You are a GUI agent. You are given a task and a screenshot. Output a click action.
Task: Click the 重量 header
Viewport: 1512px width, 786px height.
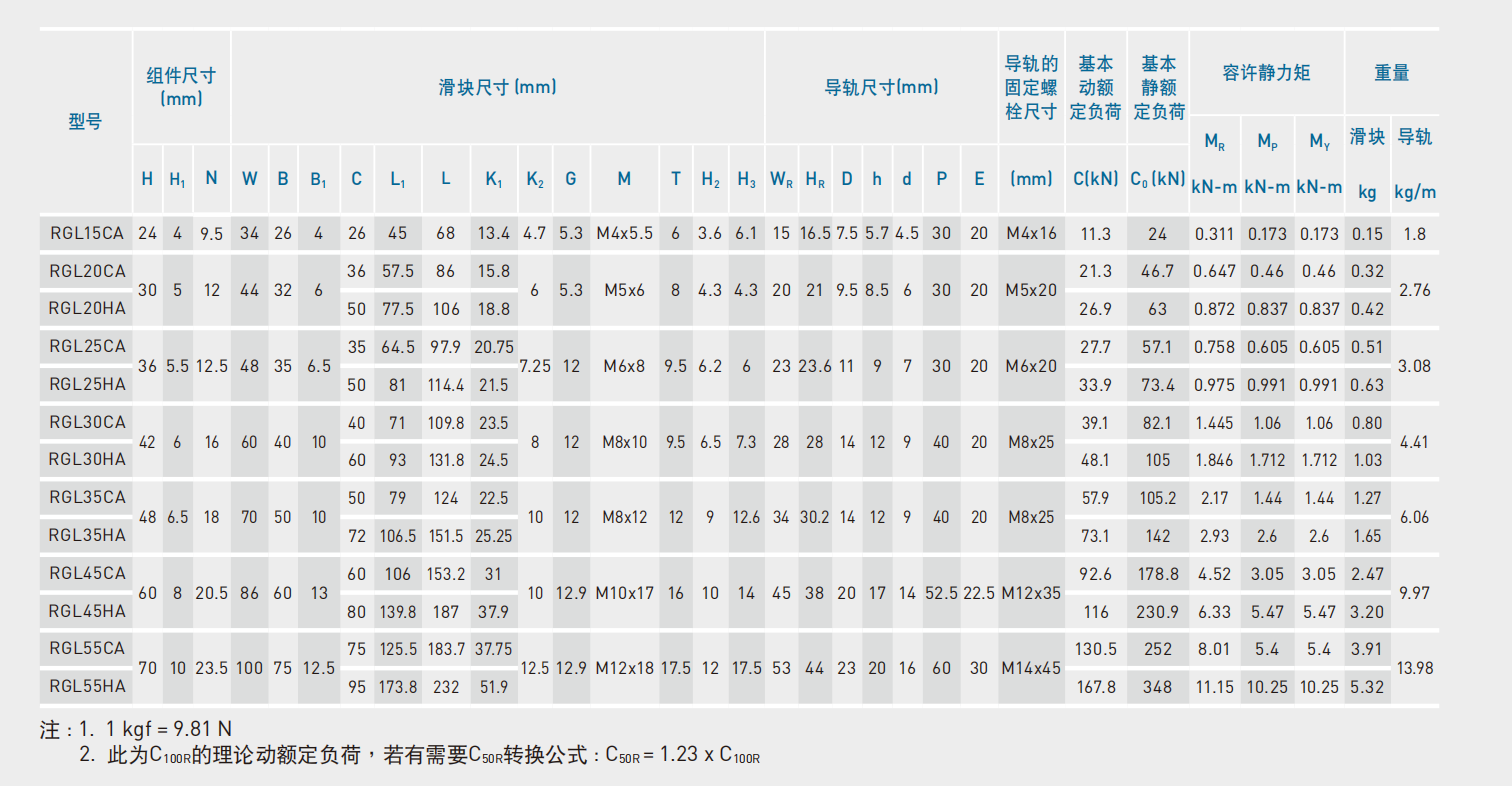click(x=1391, y=73)
